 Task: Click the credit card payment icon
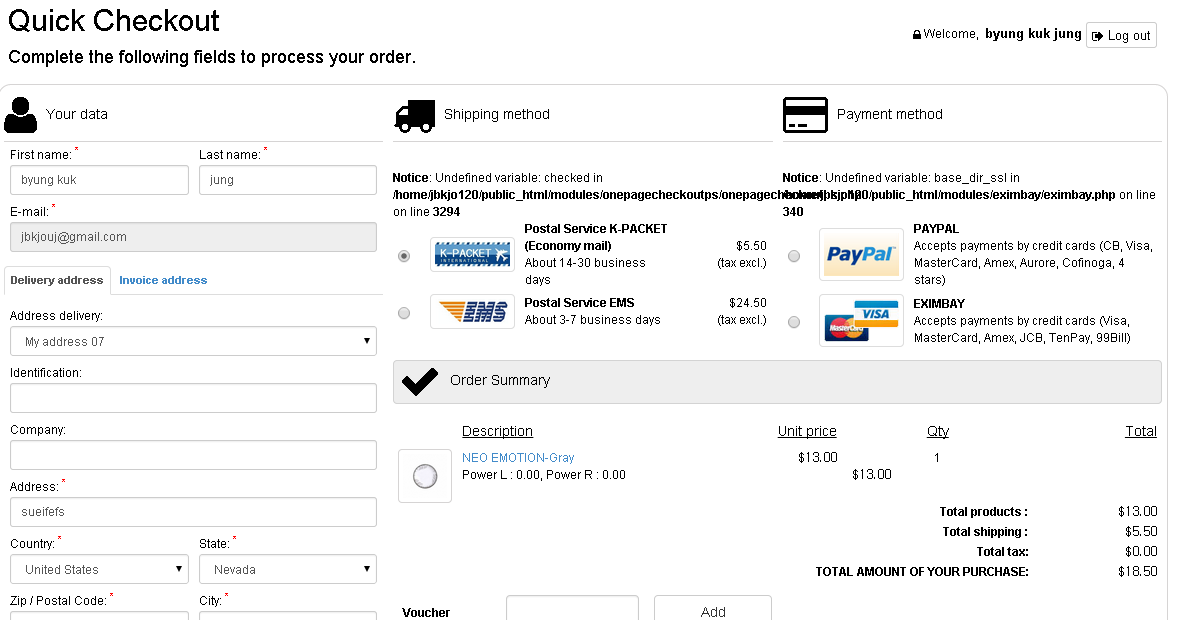tap(805, 115)
